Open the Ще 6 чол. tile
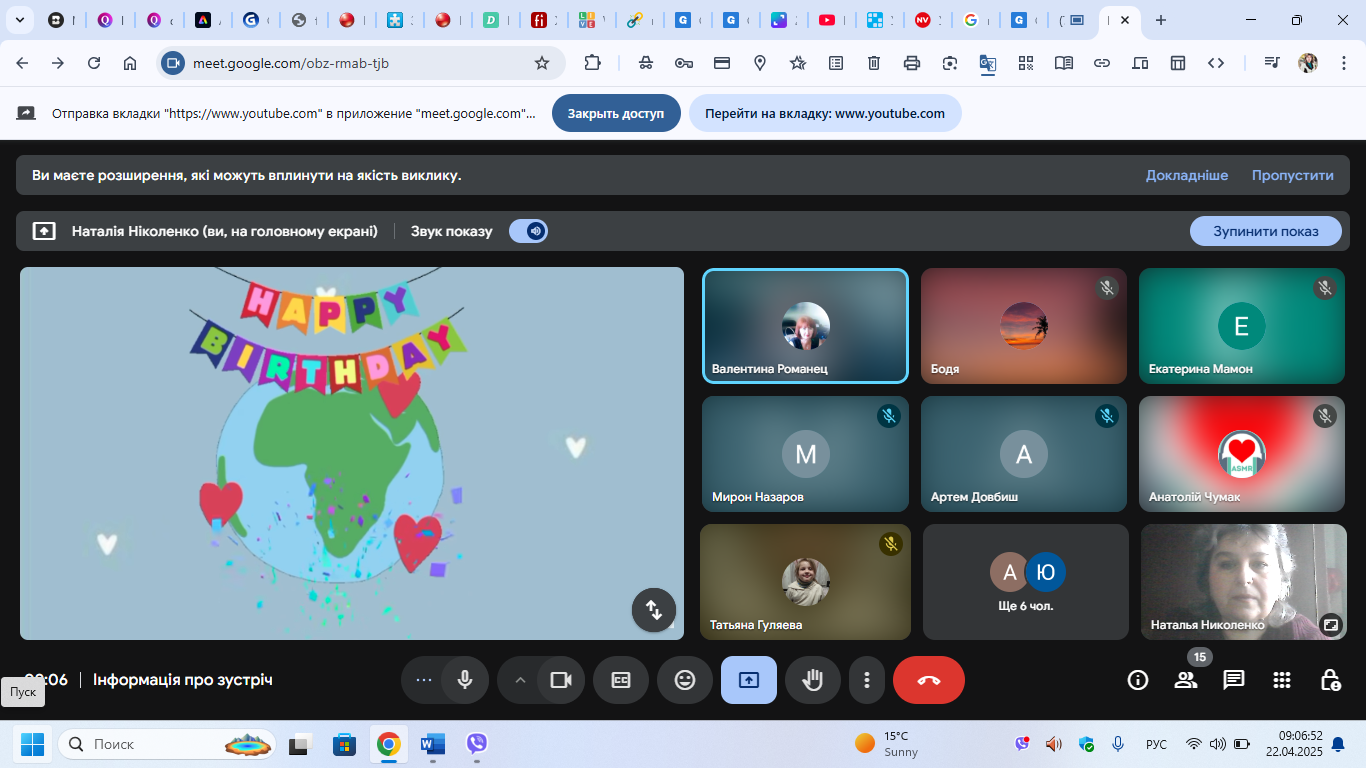The width and height of the screenshot is (1366, 768). pyautogui.click(x=1026, y=582)
